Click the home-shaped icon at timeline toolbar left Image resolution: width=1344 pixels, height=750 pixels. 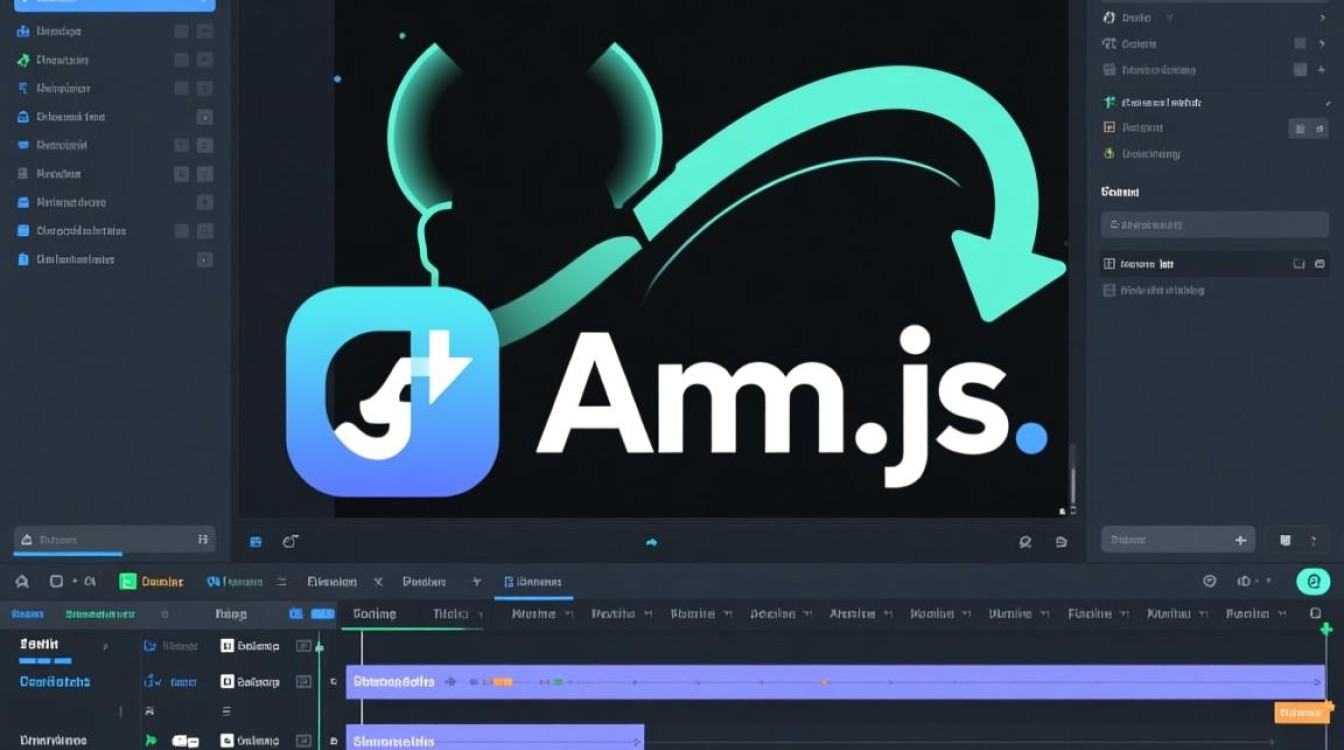[24, 581]
